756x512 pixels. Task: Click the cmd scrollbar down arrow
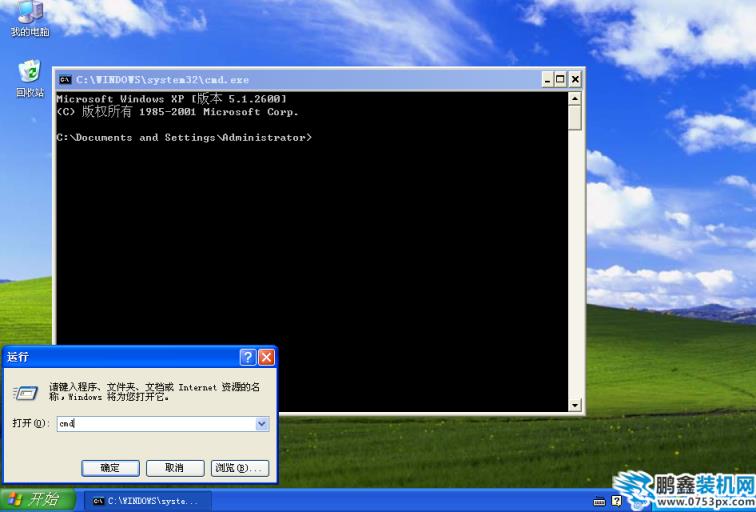click(575, 405)
